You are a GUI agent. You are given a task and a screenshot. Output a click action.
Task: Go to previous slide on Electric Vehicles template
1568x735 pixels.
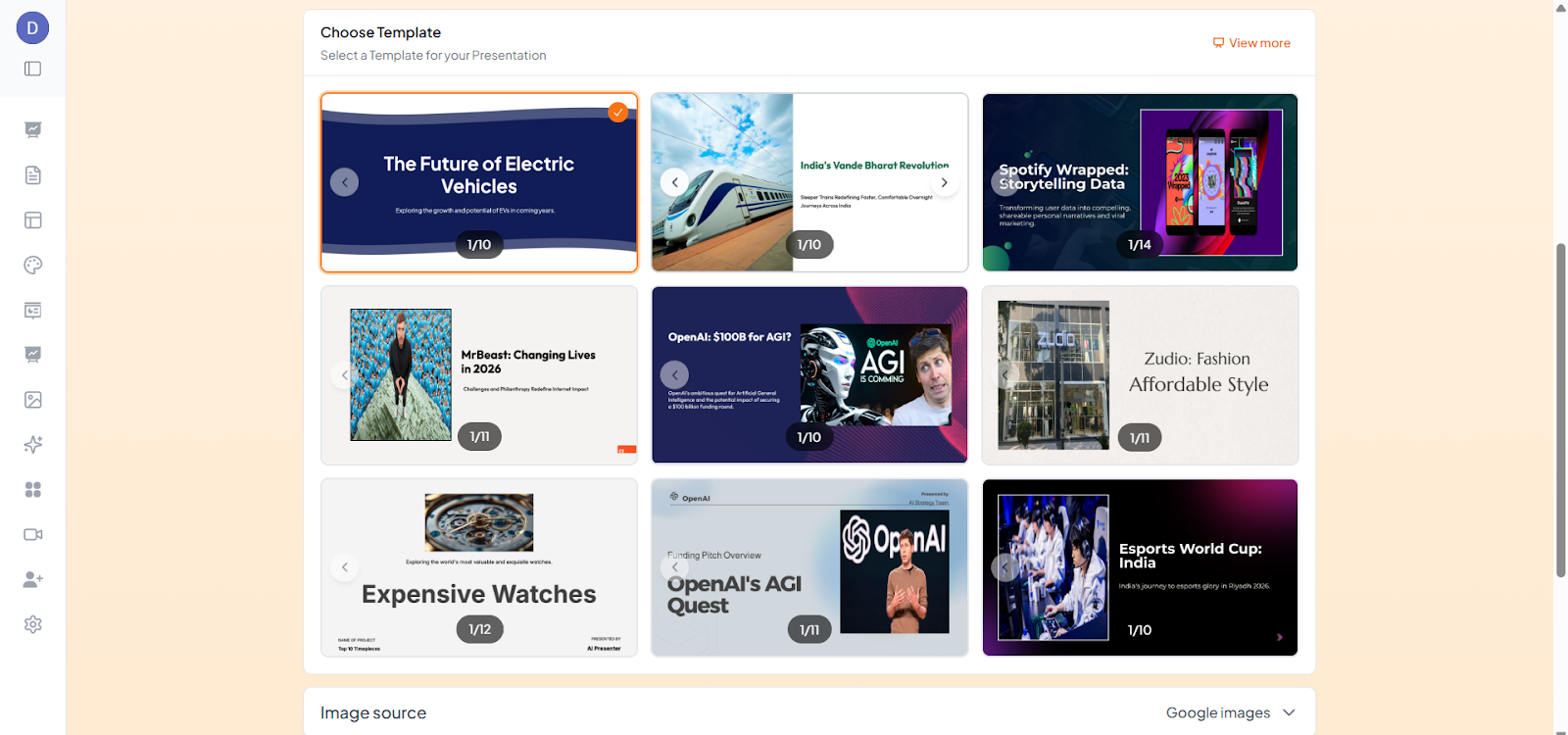point(344,182)
